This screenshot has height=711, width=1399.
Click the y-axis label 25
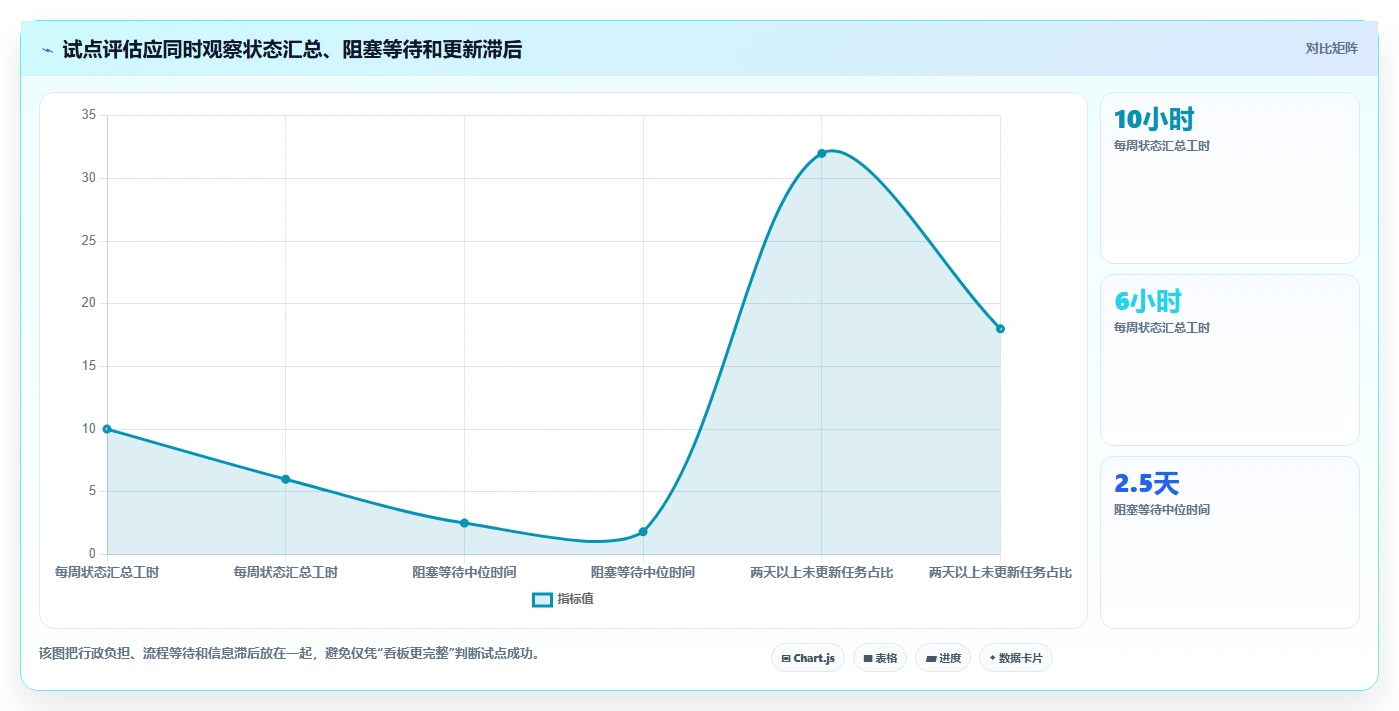click(x=88, y=241)
